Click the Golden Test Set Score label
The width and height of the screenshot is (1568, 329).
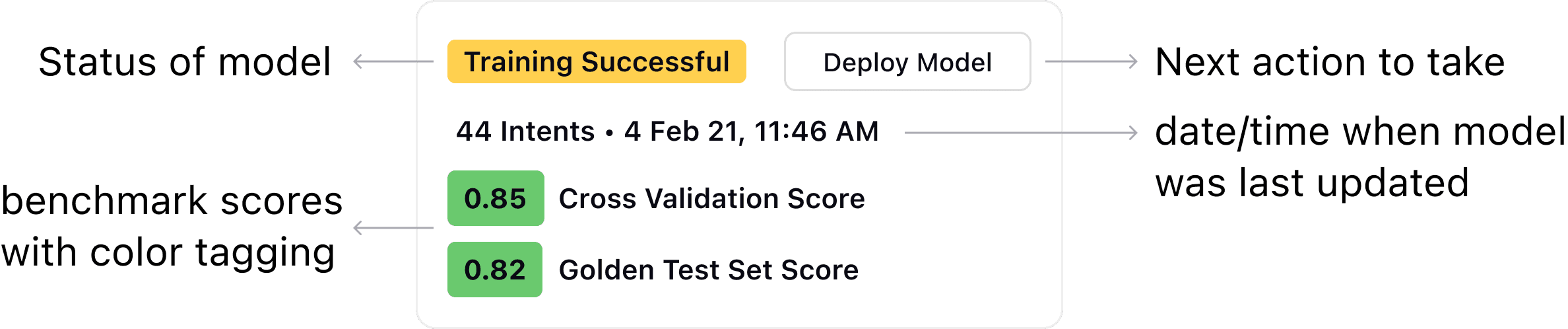tap(708, 270)
